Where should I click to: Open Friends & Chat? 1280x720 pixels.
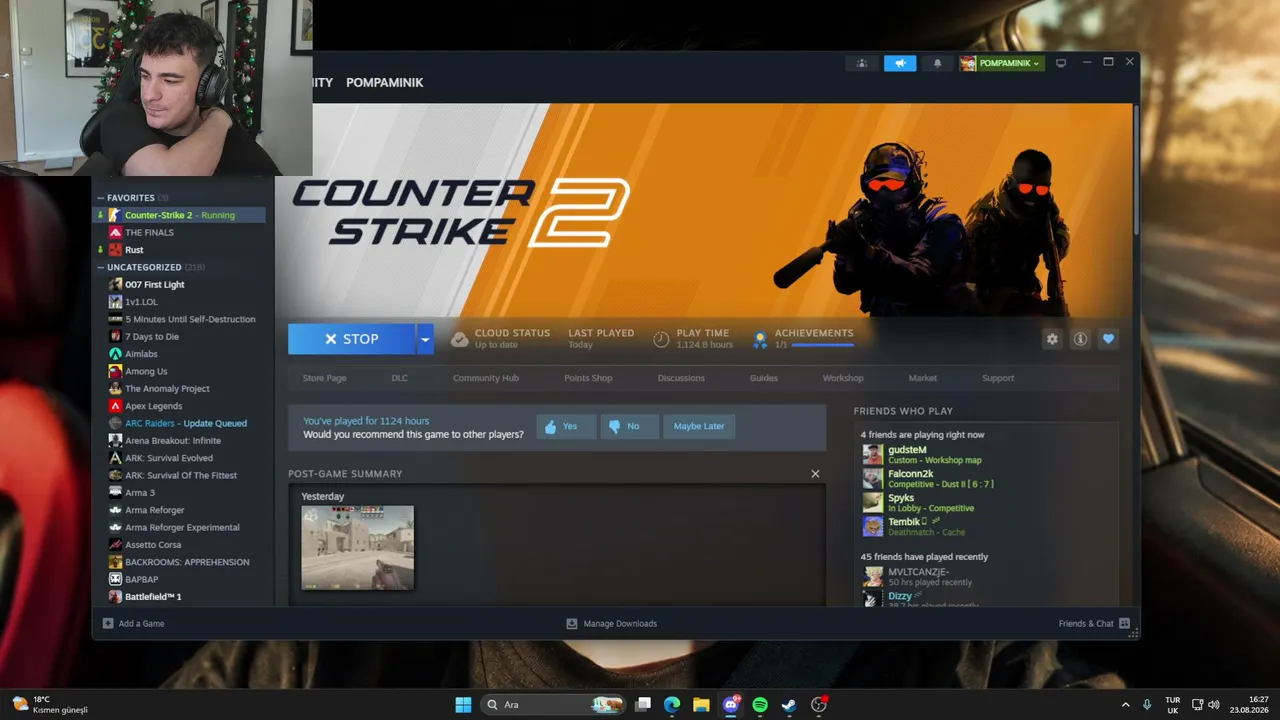pos(1086,624)
